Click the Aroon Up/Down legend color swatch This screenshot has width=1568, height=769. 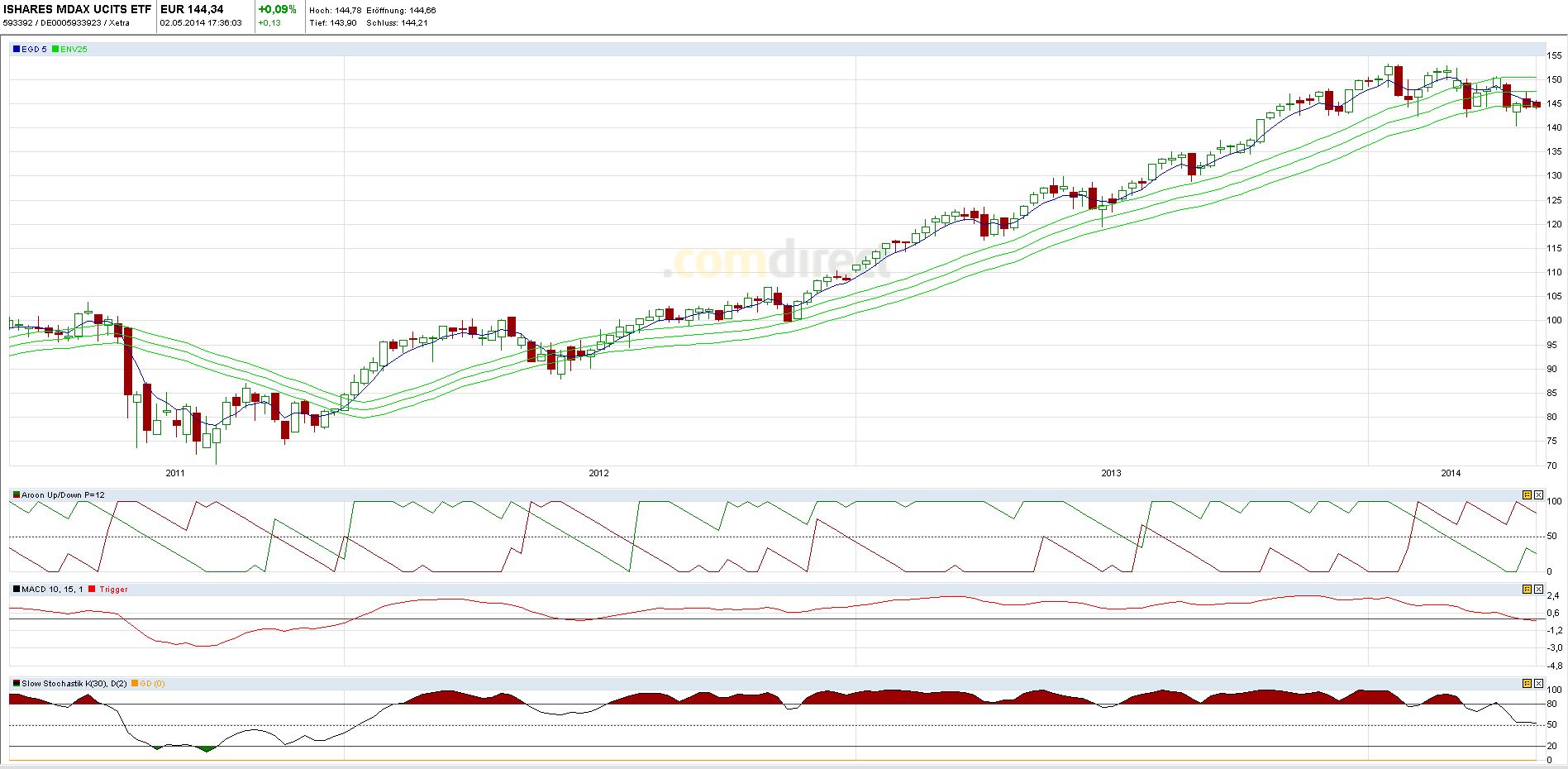coord(17,494)
